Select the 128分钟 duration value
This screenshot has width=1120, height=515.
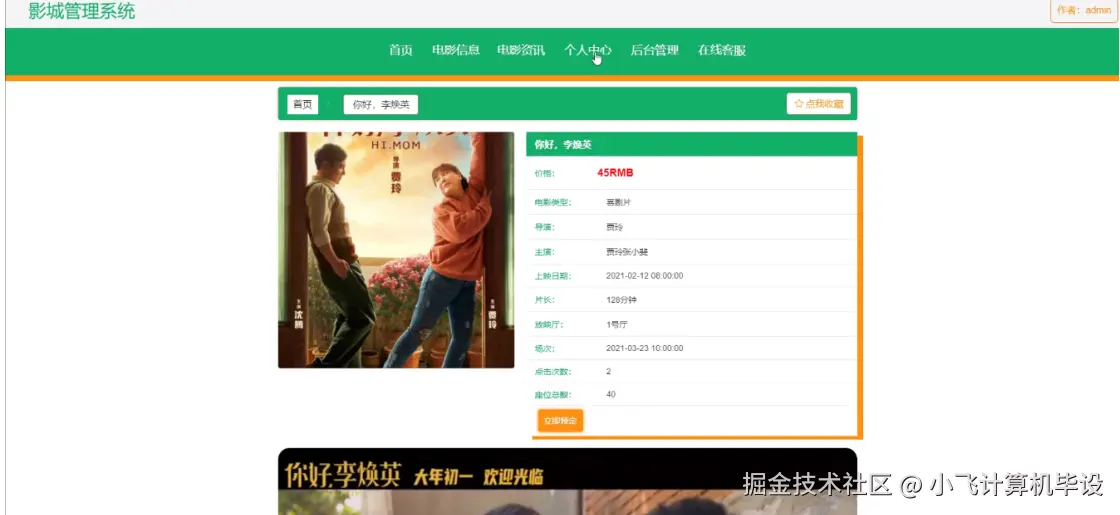(x=621, y=300)
